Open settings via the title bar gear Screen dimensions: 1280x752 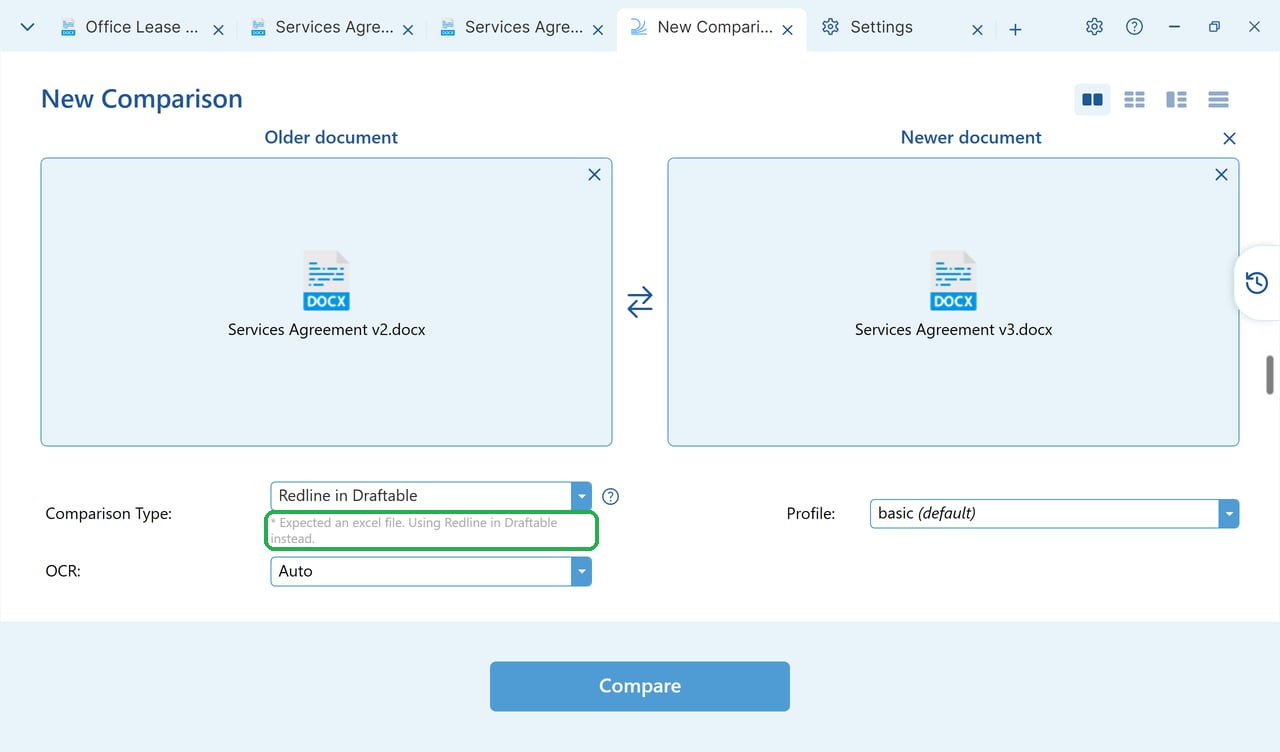point(1094,27)
